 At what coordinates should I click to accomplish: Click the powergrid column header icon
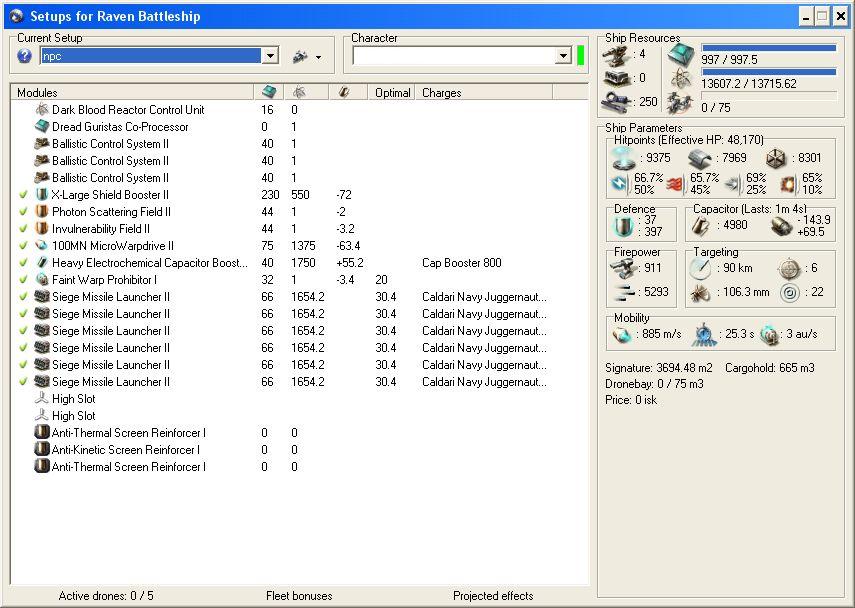(299, 92)
